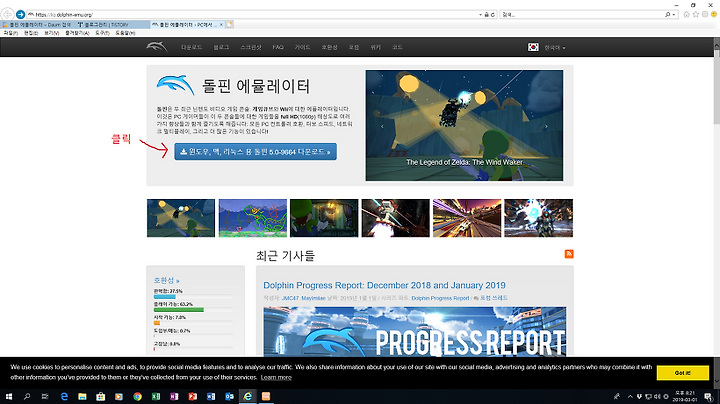
Task: Click the magnifier icon in browser search box
Action: [x=667, y=15]
